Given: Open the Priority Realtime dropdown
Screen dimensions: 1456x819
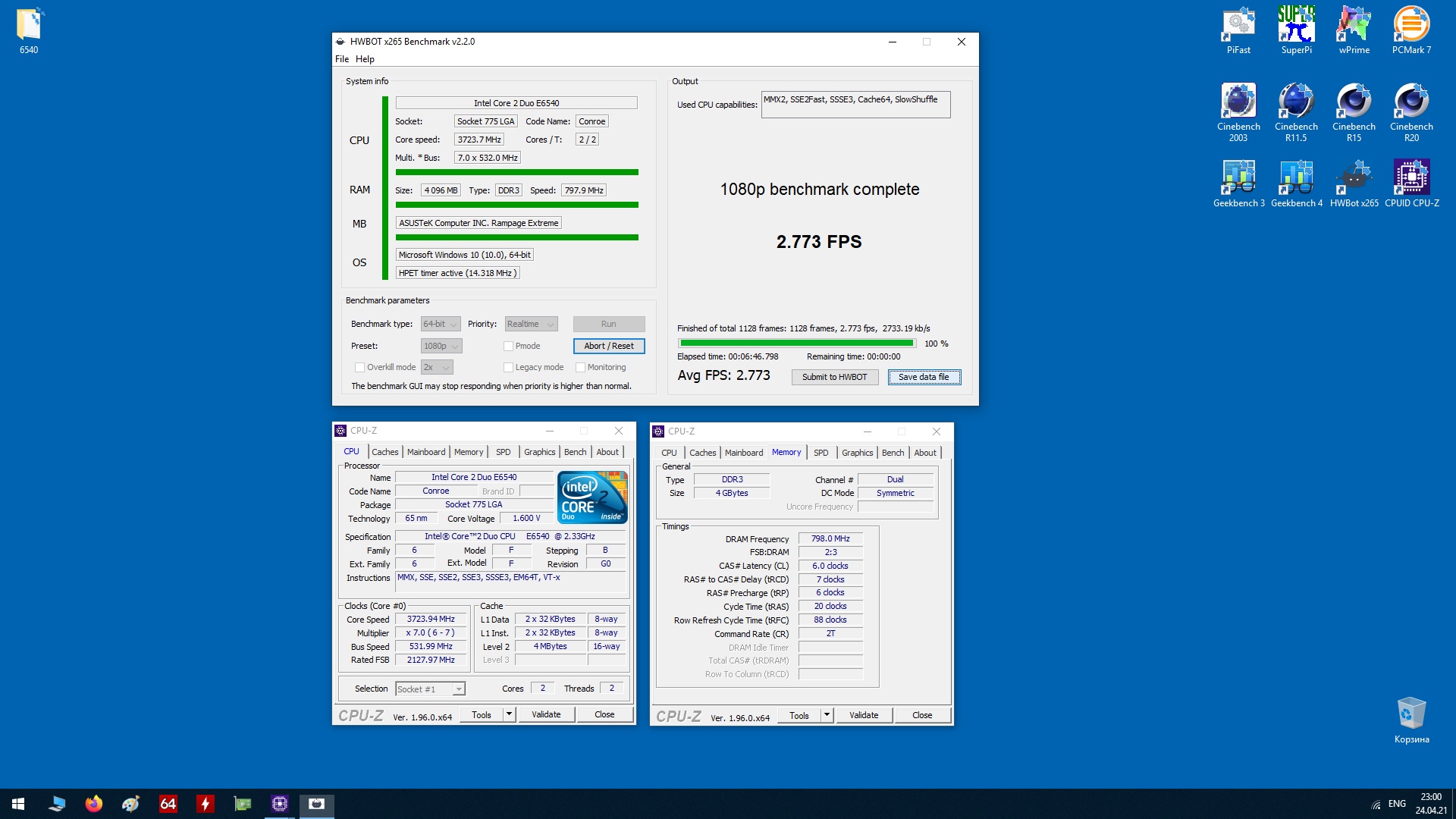Looking at the screenshot, I should pyautogui.click(x=531, y=324).
